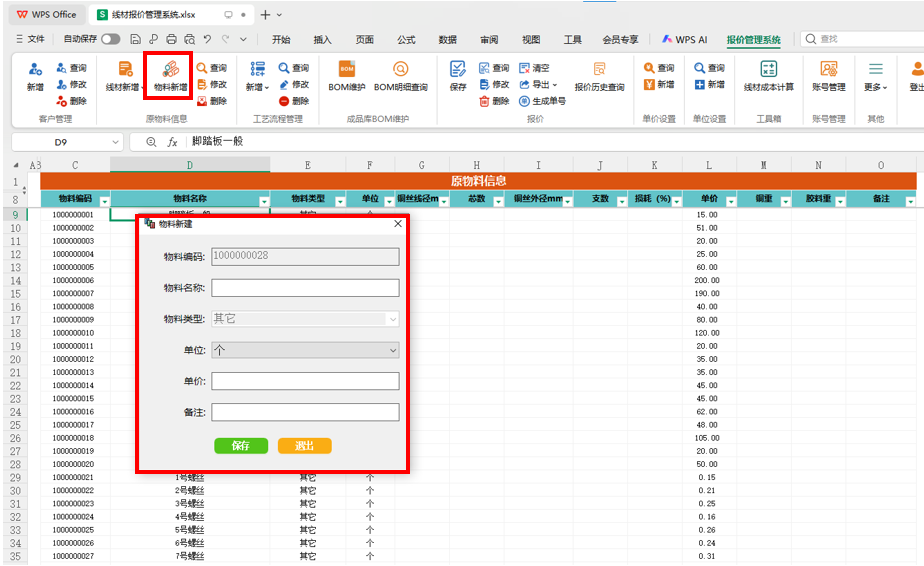Click 报价历史查询 icon
The image size is (924, 566).
599,76
